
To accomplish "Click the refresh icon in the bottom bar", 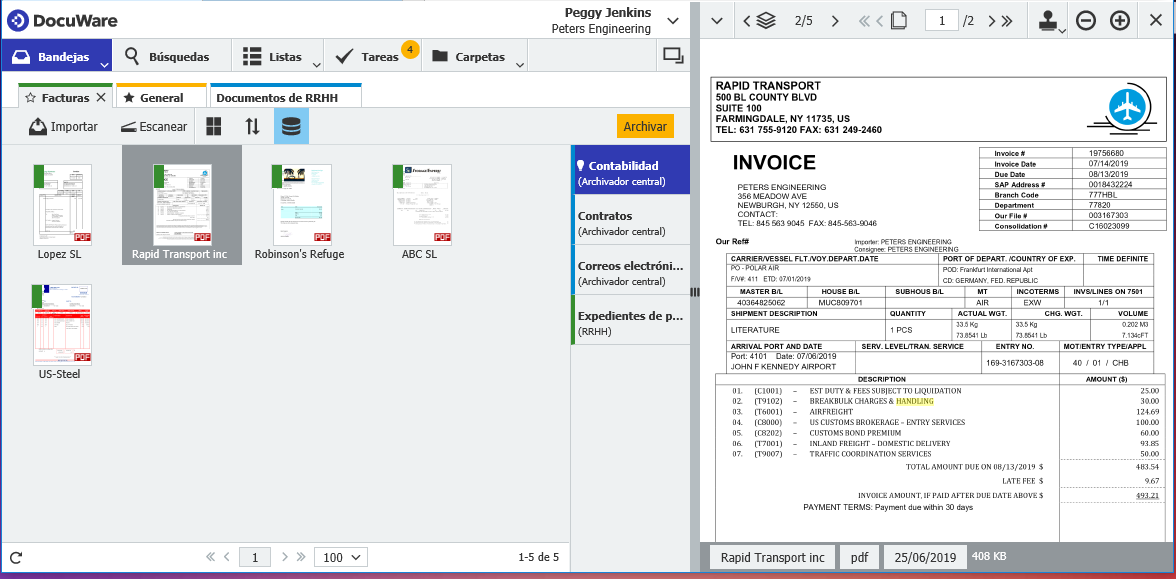I will [x=16, y=557].
